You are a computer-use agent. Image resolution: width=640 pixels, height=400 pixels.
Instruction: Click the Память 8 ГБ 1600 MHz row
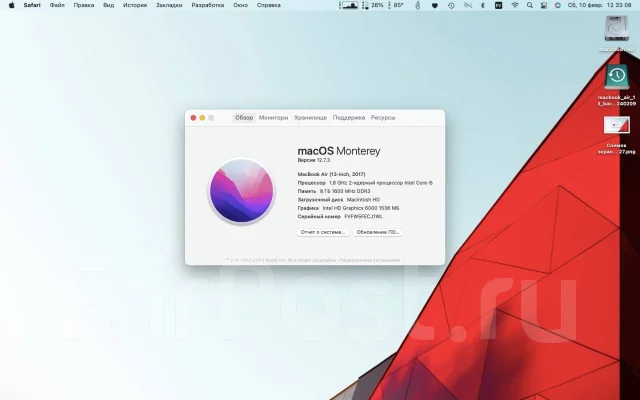tap(334, 191)
